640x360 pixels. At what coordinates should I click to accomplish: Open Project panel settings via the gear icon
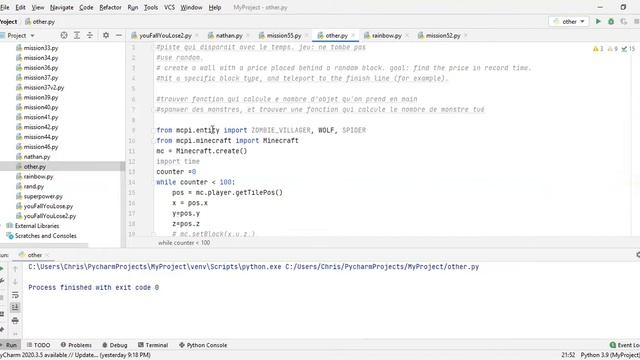pyautogui.click(x=106, y=36)
